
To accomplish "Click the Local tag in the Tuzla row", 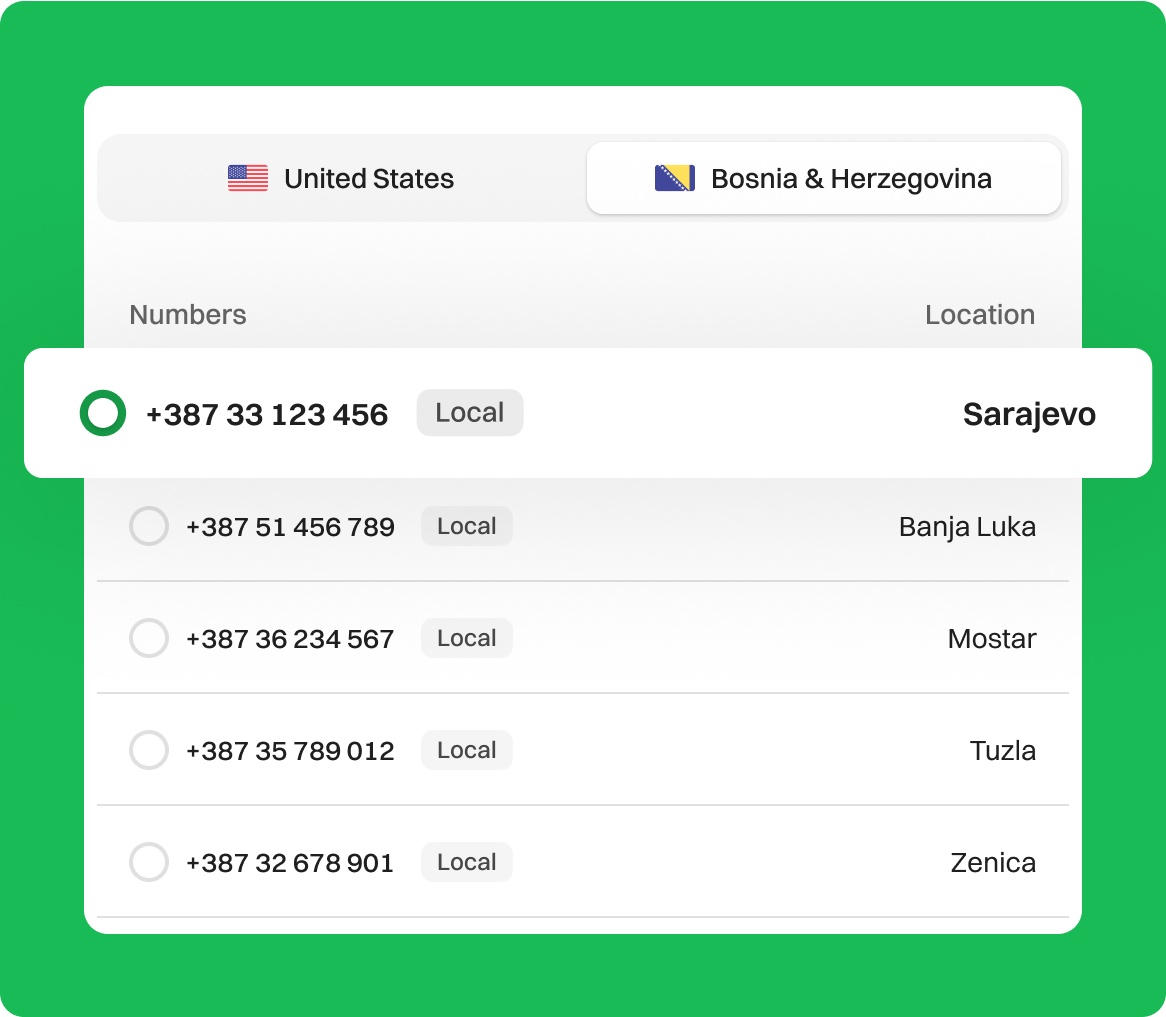I will tap(466, 750).
